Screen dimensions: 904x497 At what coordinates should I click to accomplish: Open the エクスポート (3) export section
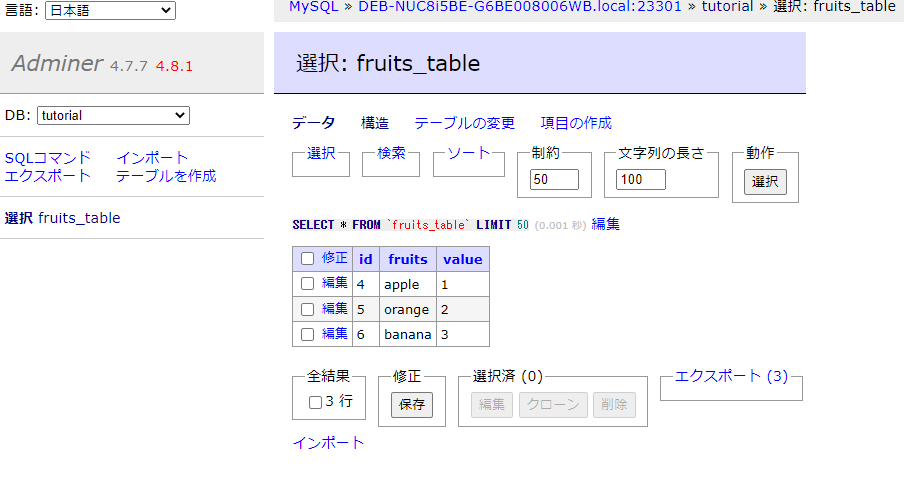731,376
